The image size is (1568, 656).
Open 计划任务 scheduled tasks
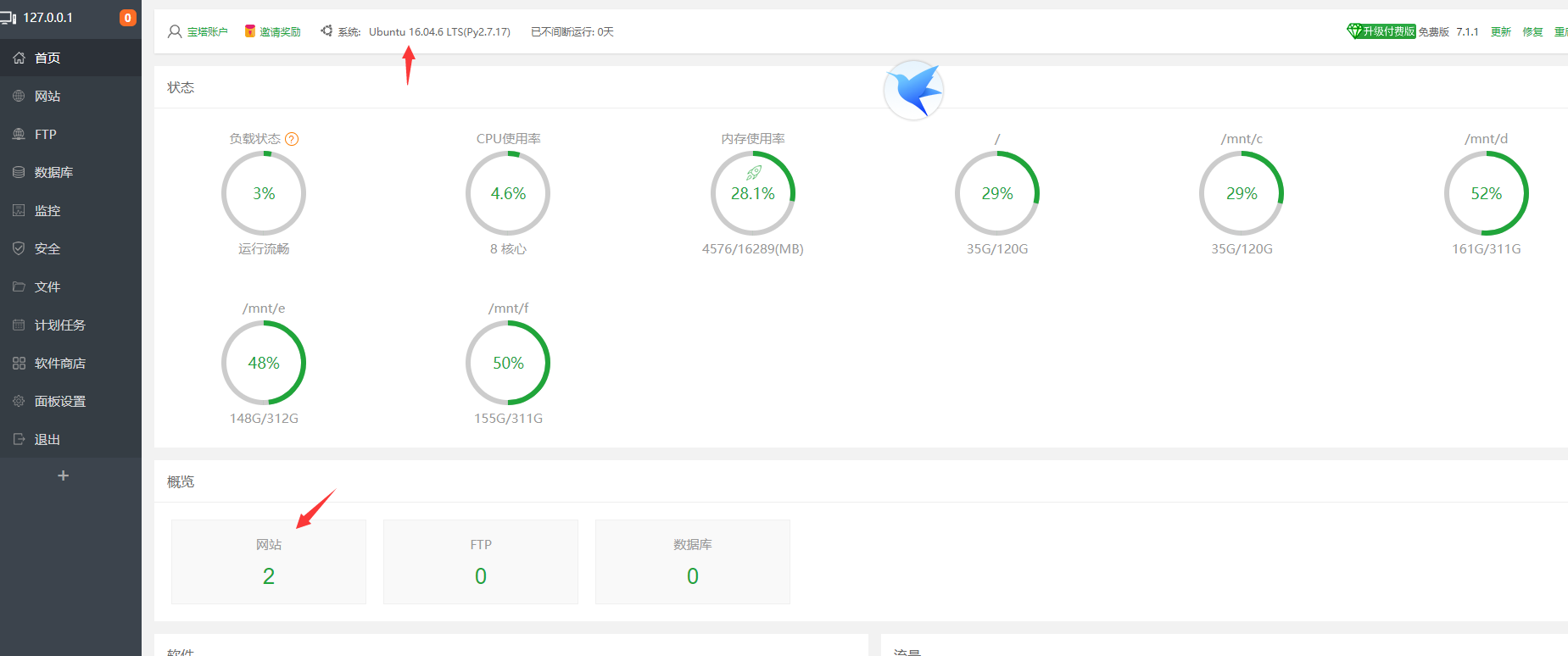click(70, 325)
